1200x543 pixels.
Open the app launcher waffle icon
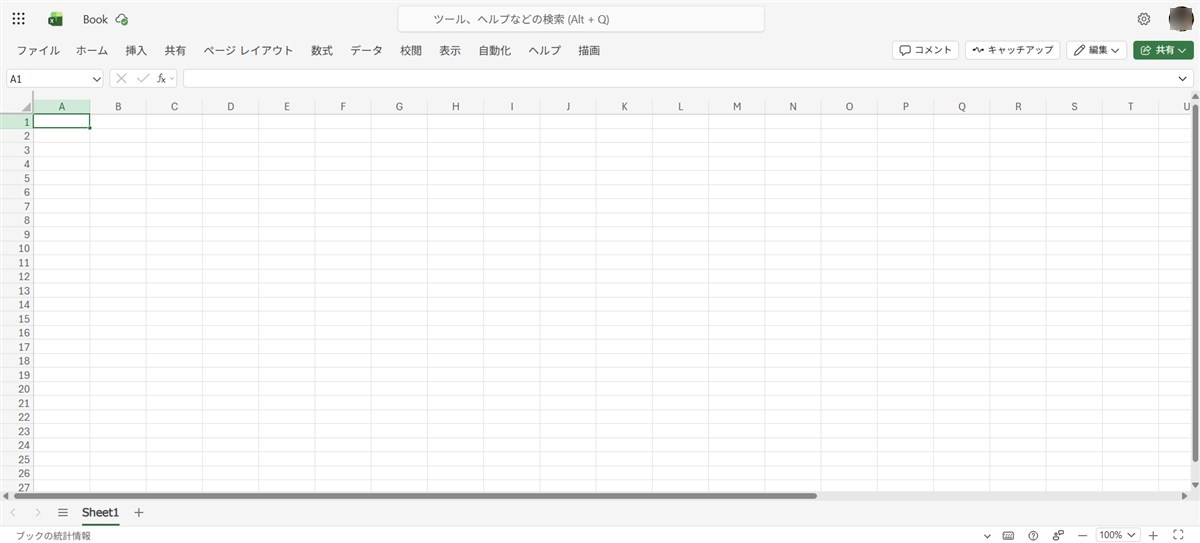[19, 19]
